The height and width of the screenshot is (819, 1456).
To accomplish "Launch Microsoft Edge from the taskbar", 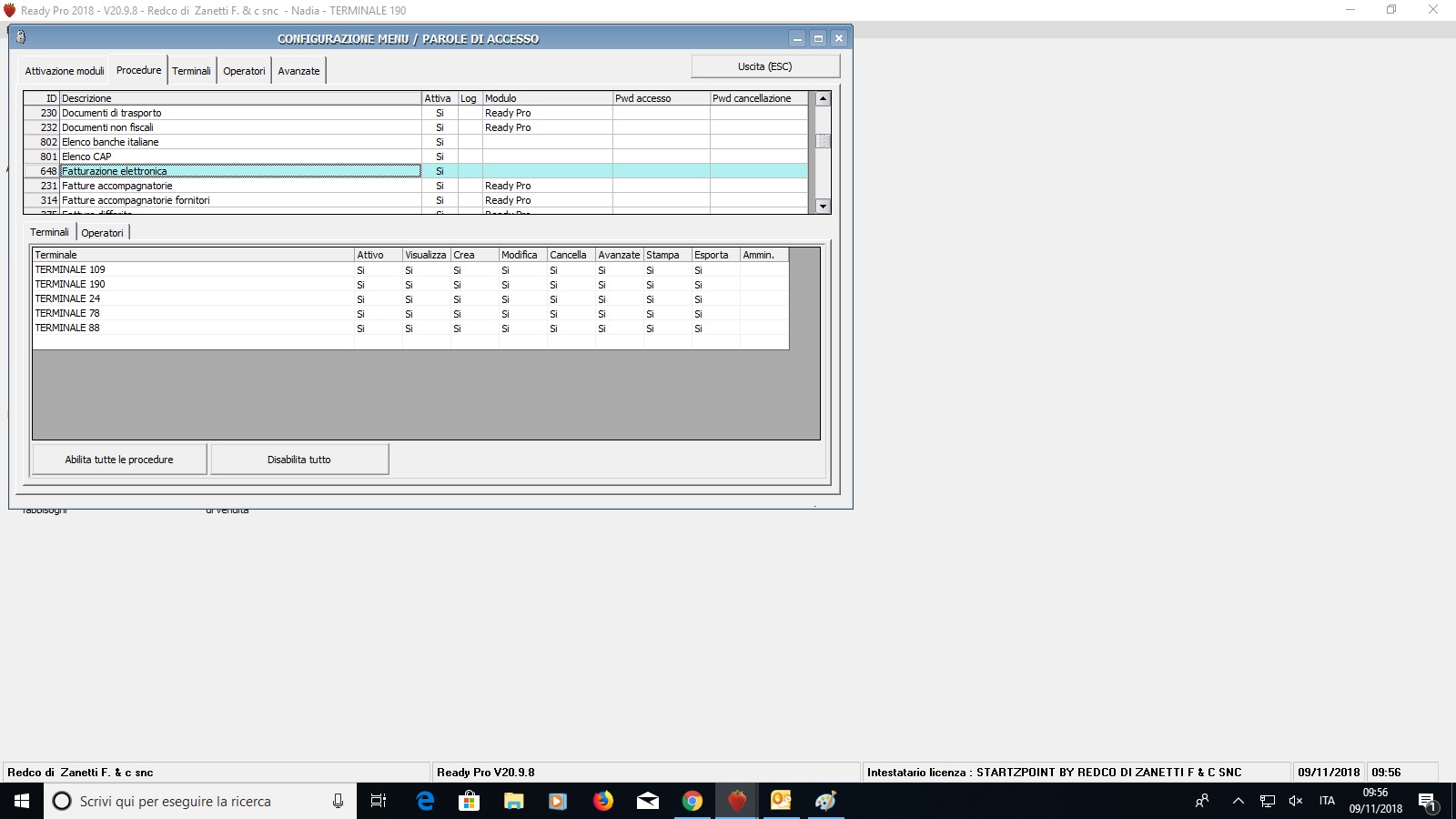I will tap(425, 801).
